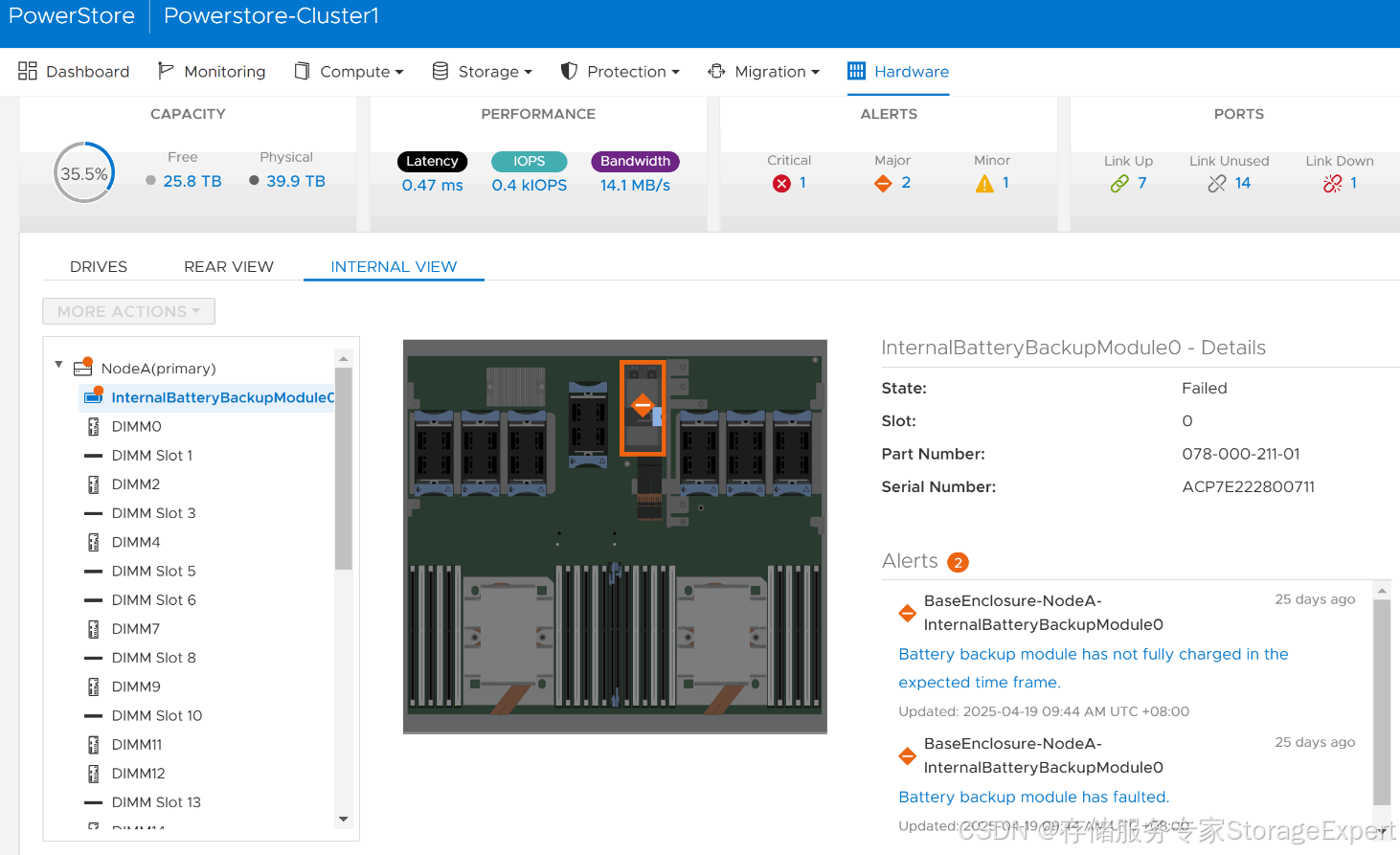Click the 0.47 ms latency value

tap(432, 185)
